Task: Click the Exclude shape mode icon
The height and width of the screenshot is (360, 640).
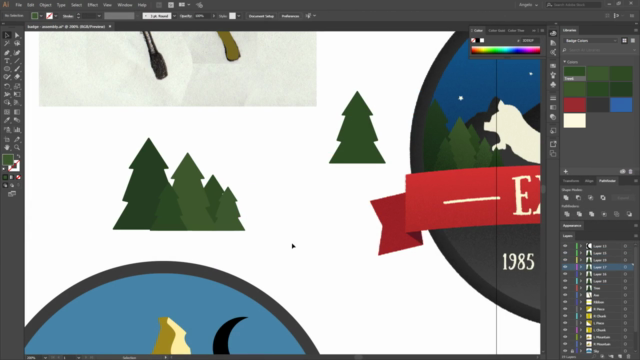Action: coord(603,198)
